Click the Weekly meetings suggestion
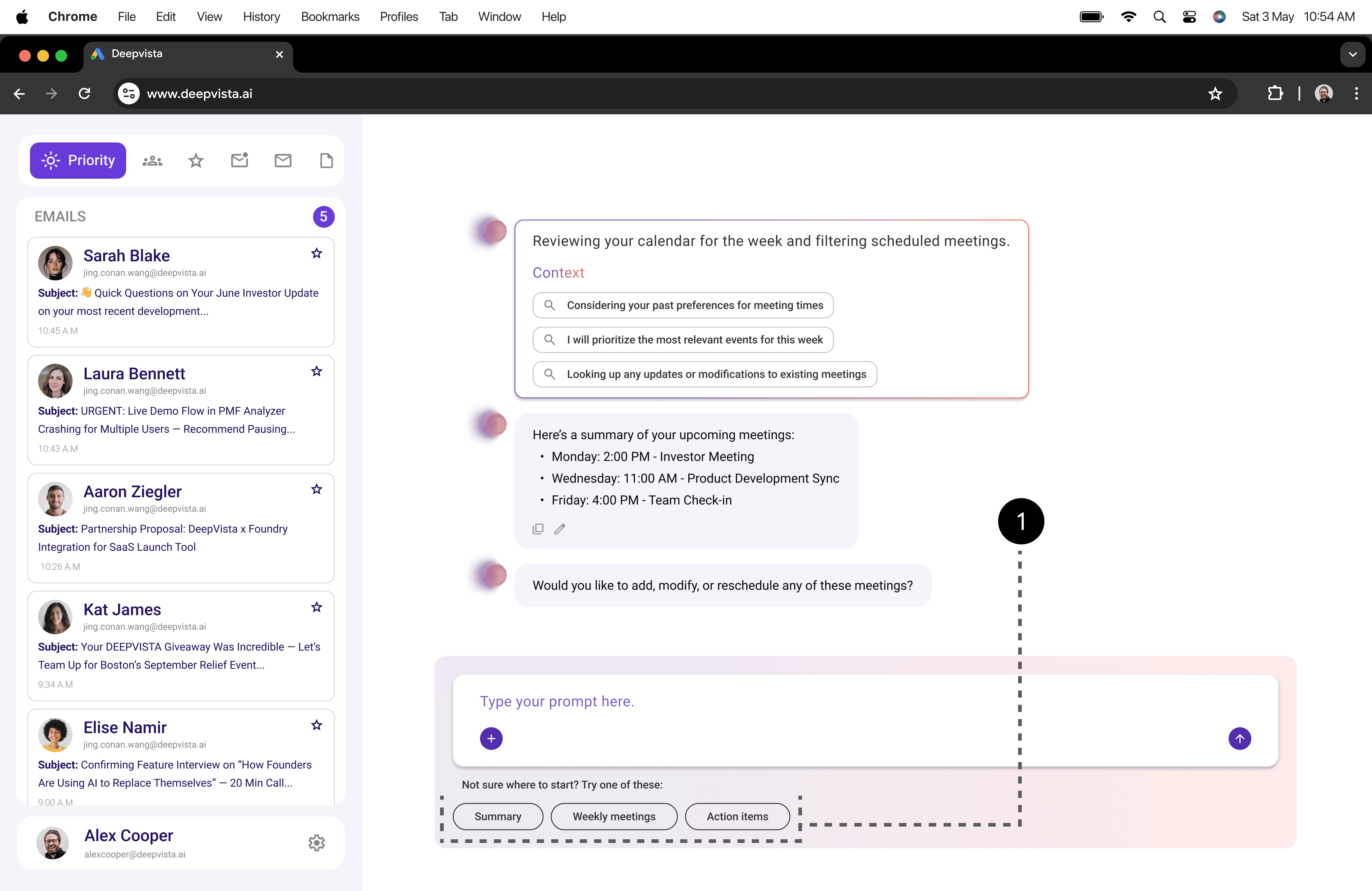Screen dimensions: 1372x891 [x=614, y=816]
